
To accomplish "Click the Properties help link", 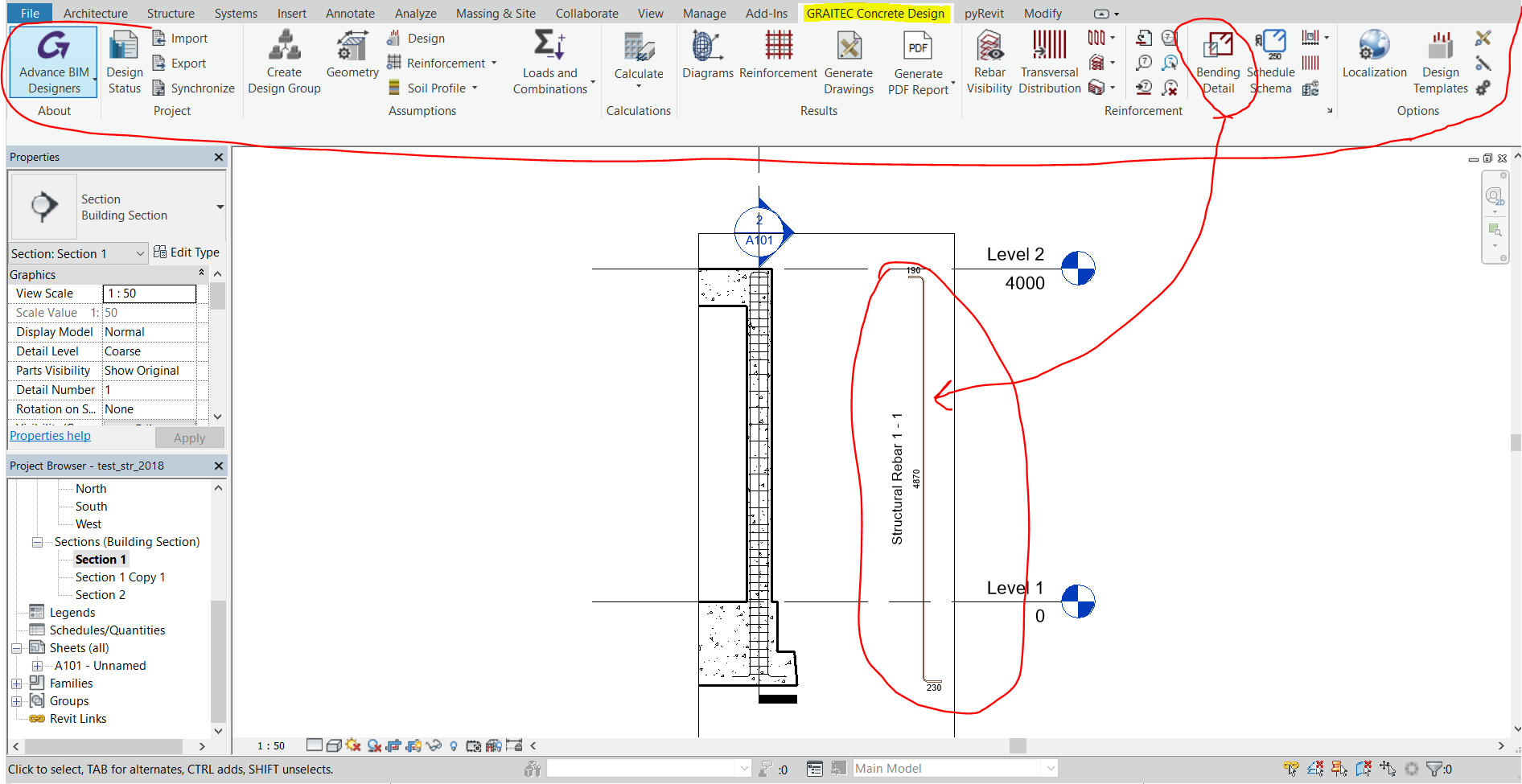I will [x=50, y=436].
